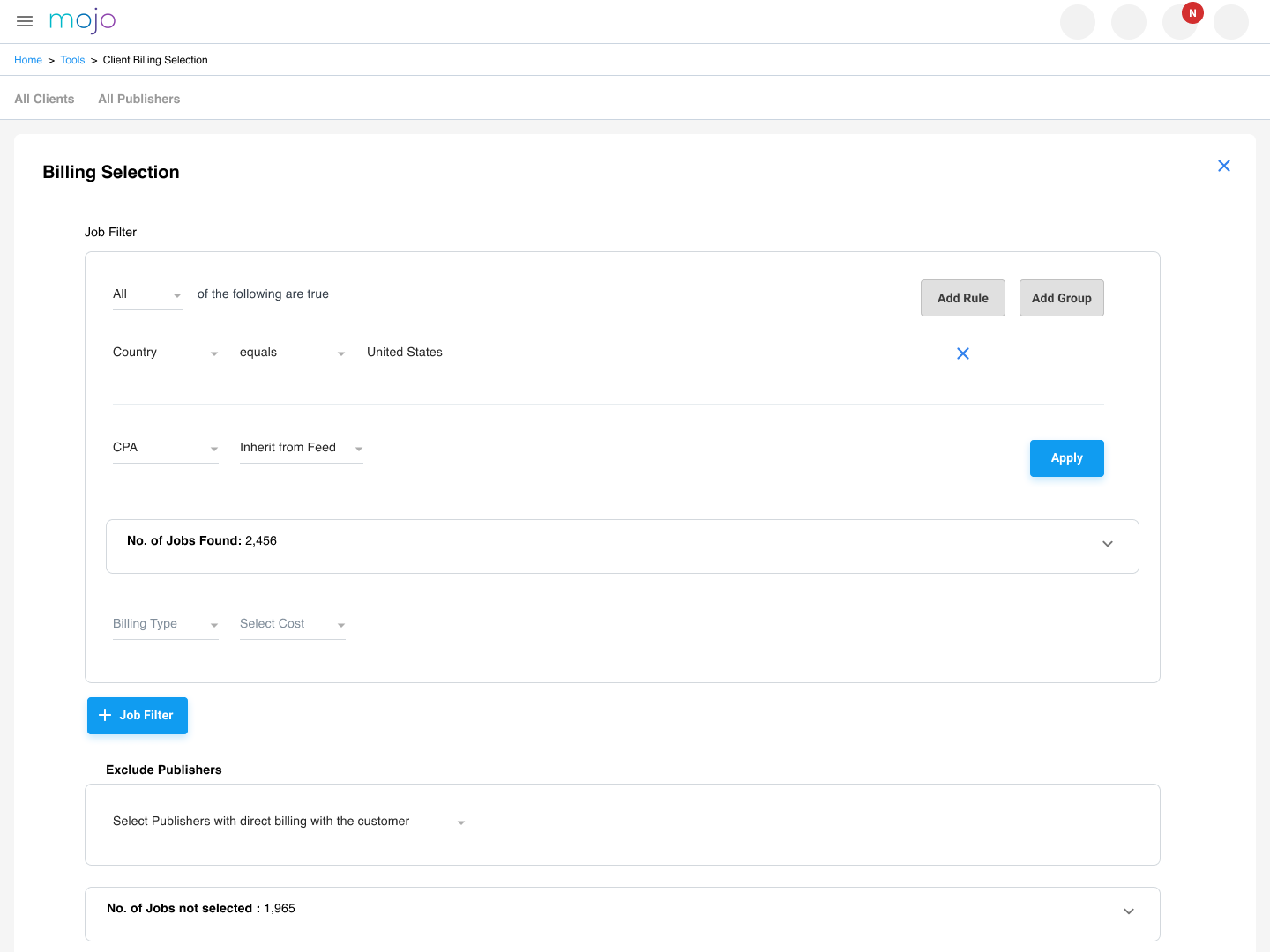This screenshot has height=952, width=1270.
Task: Switch to the All Publishers tab
Action: pos(138,99)
